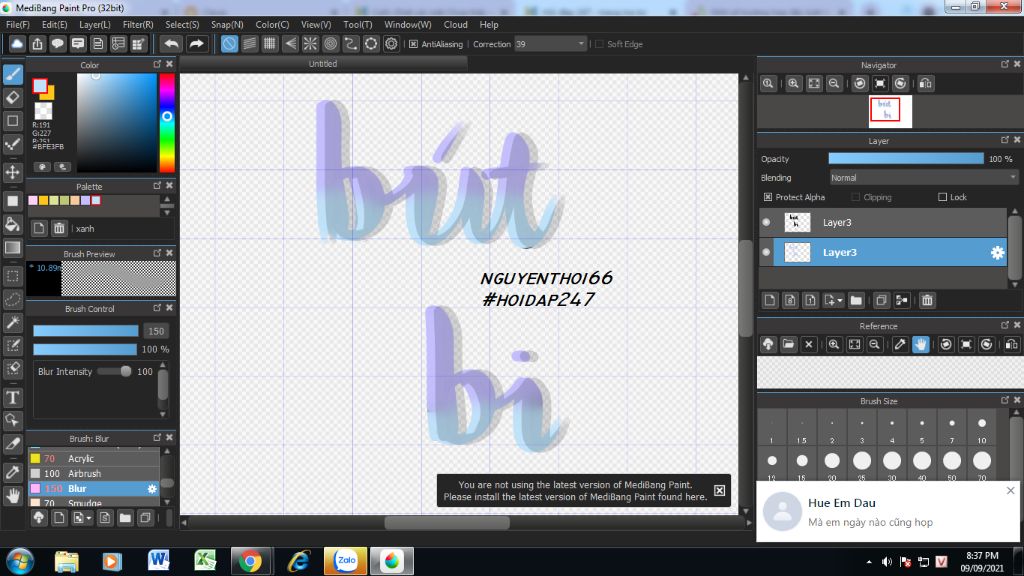Viewport: 1024px width, 576px height.
Task: Toggle Protect Alpha checkbox
Action: coord(768,197)
